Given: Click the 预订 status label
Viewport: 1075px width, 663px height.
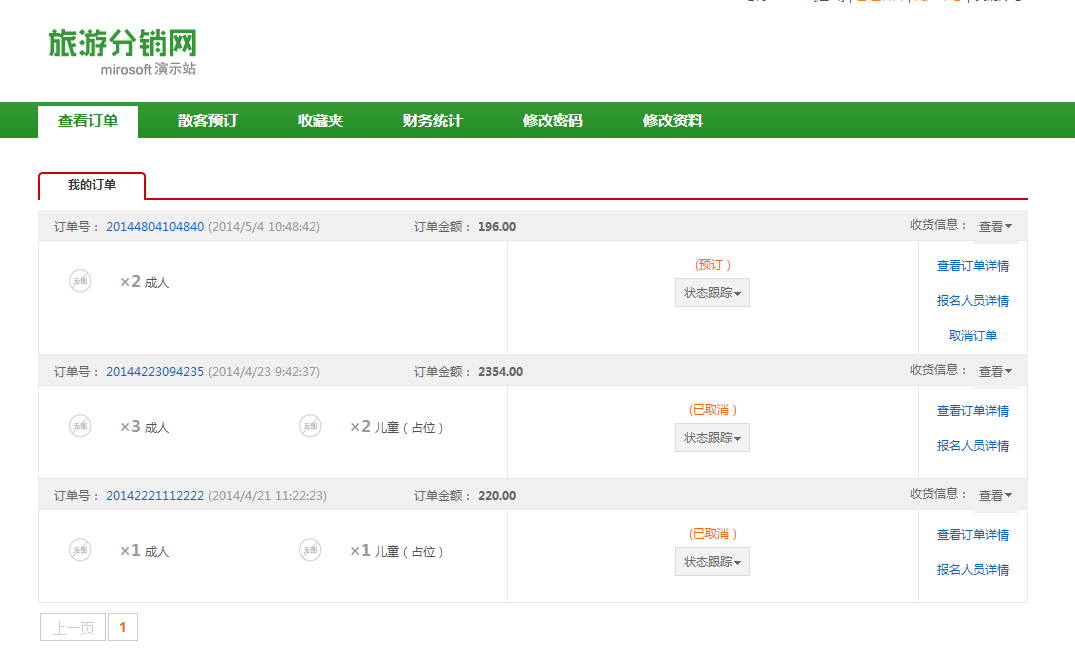Looking at the screenshot, I should pos(713,265).
